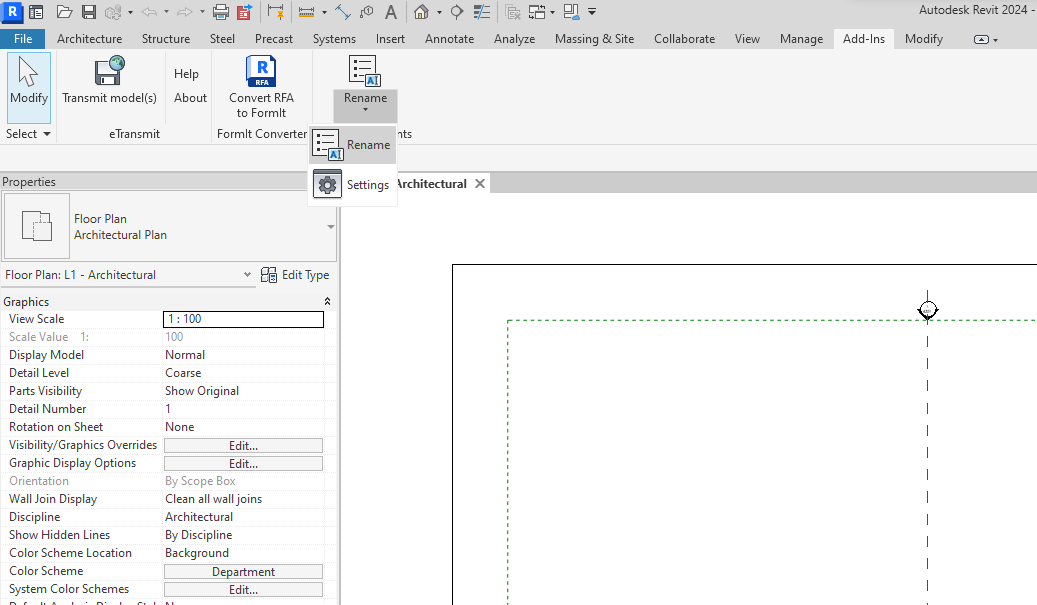The image size is (1037, 605).
Task: Choose Settings from the dropdown menu
Action: coord(353,184)
